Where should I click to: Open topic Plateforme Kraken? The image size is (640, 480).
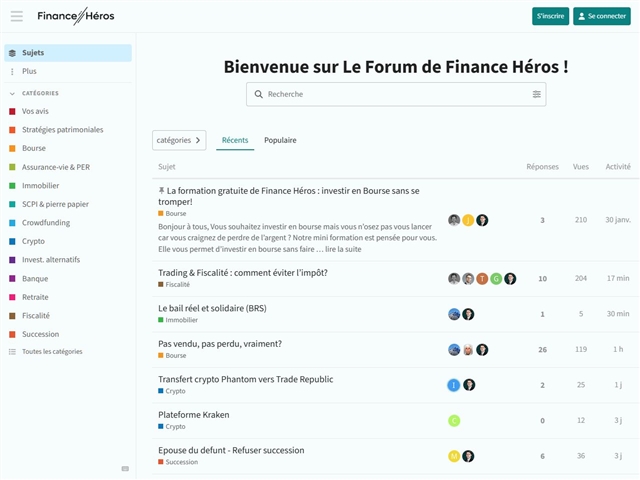click(194, 415)
